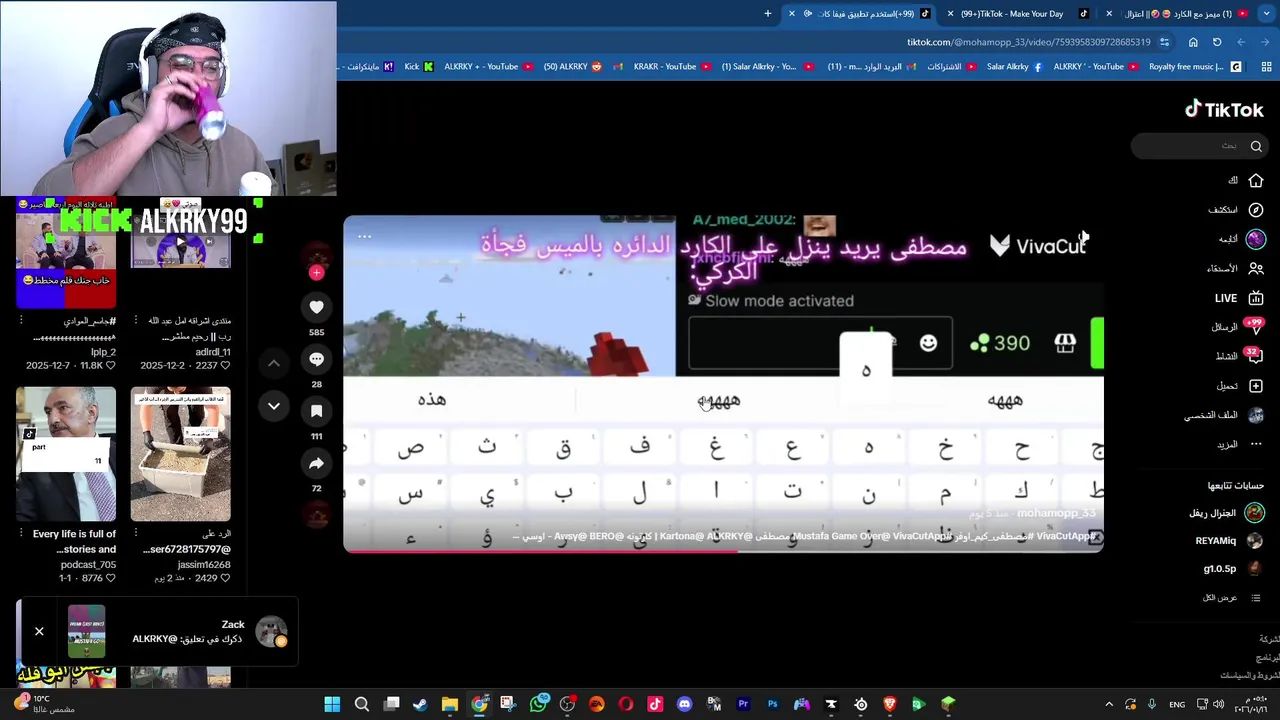
Task: Open the 'Royalty free music' bookmark
Action: [1194, 67]
